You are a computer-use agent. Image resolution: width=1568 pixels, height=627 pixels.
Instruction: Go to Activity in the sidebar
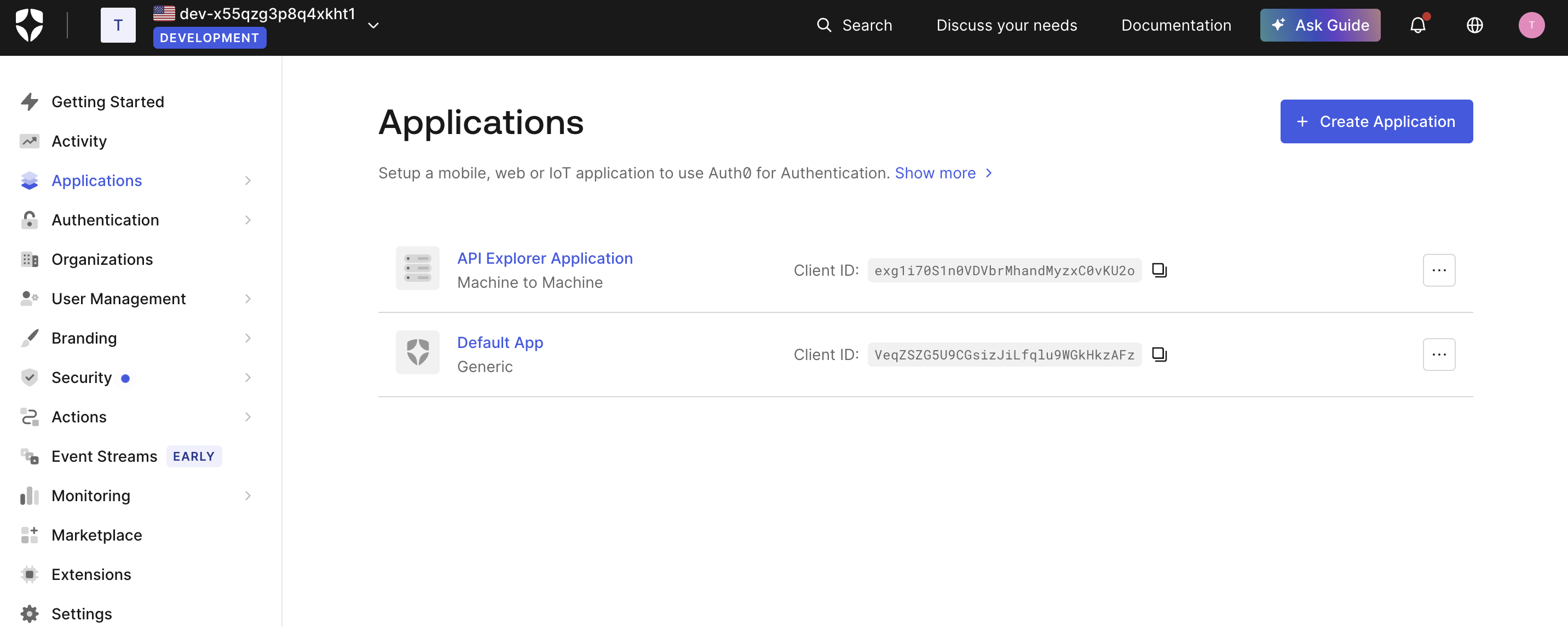(78, 141)
